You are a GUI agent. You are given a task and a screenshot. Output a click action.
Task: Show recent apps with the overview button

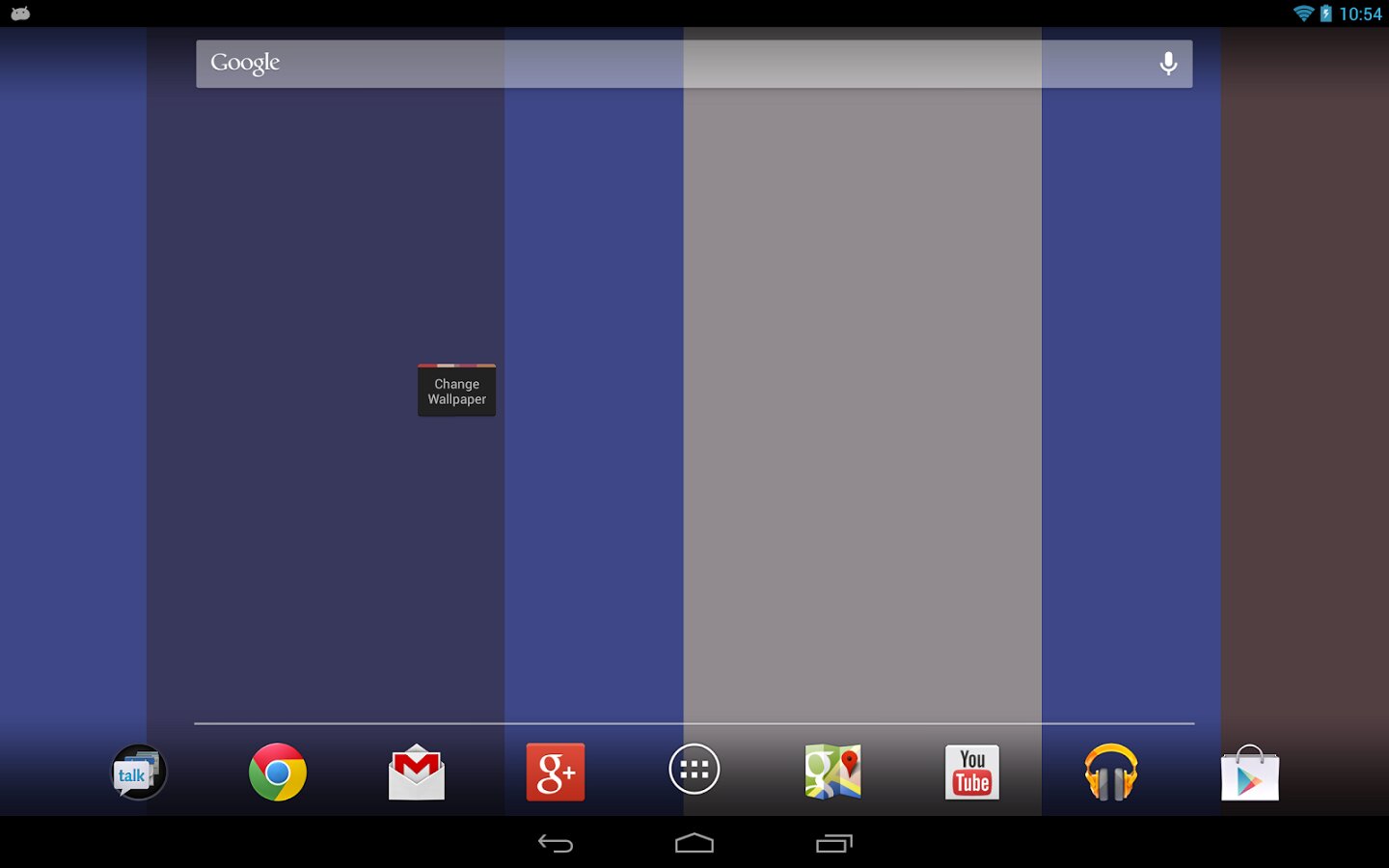(834, 844)
